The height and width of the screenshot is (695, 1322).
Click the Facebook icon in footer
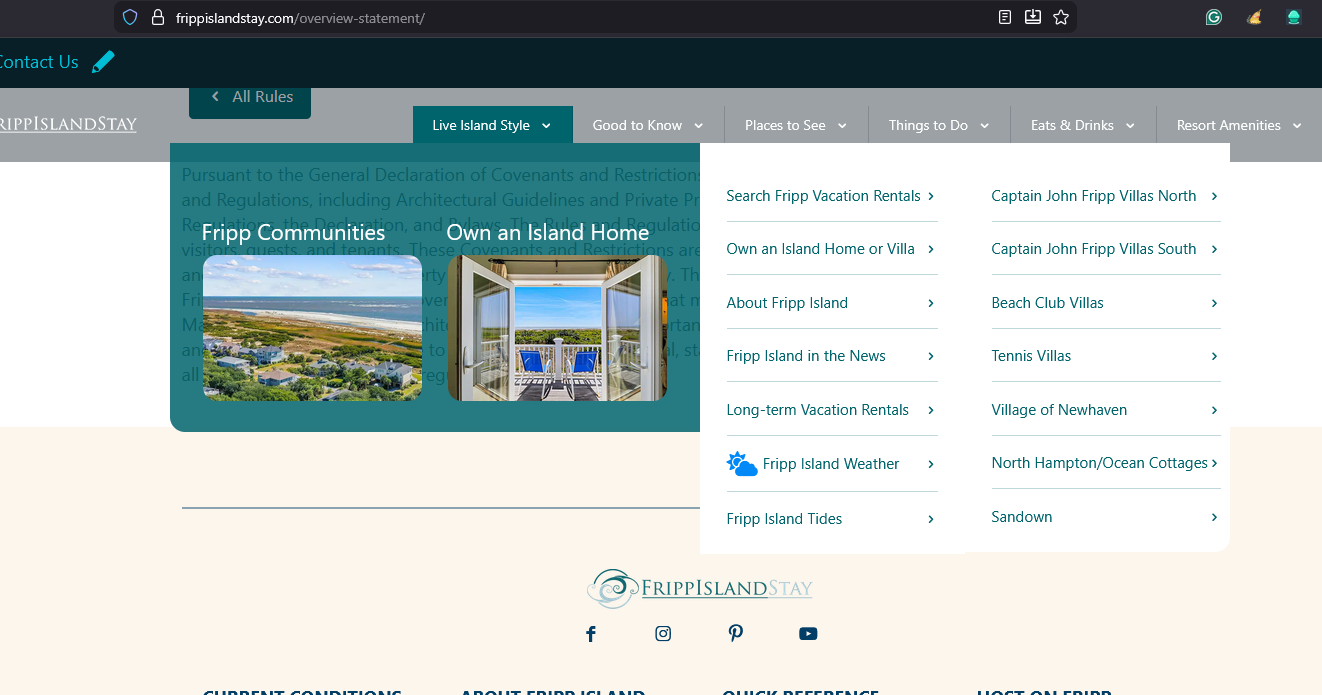[591, 634]
